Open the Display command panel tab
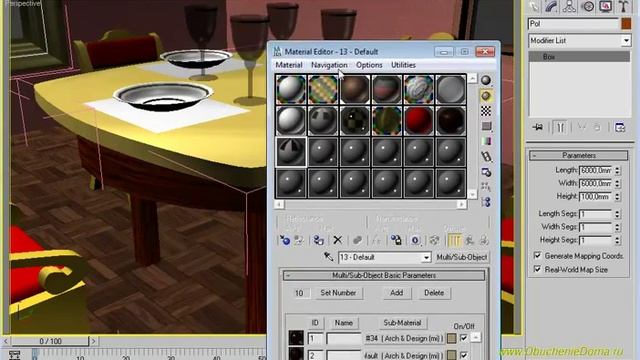The height and width of the screenshot is (360, 640). pyautogui.click(x=605, y=6)
